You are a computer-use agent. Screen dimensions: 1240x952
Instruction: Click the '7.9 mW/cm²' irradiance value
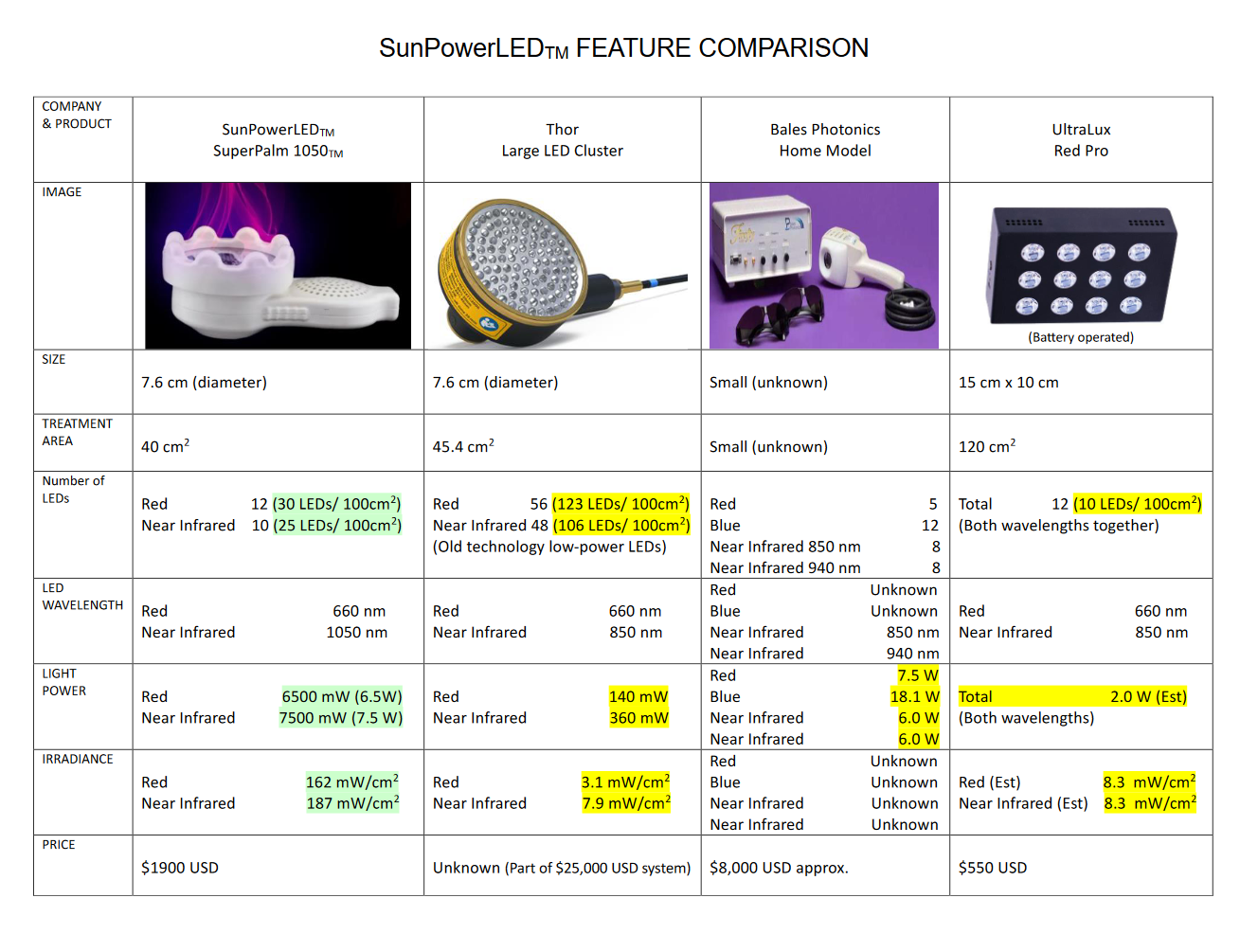coord(626,803)
